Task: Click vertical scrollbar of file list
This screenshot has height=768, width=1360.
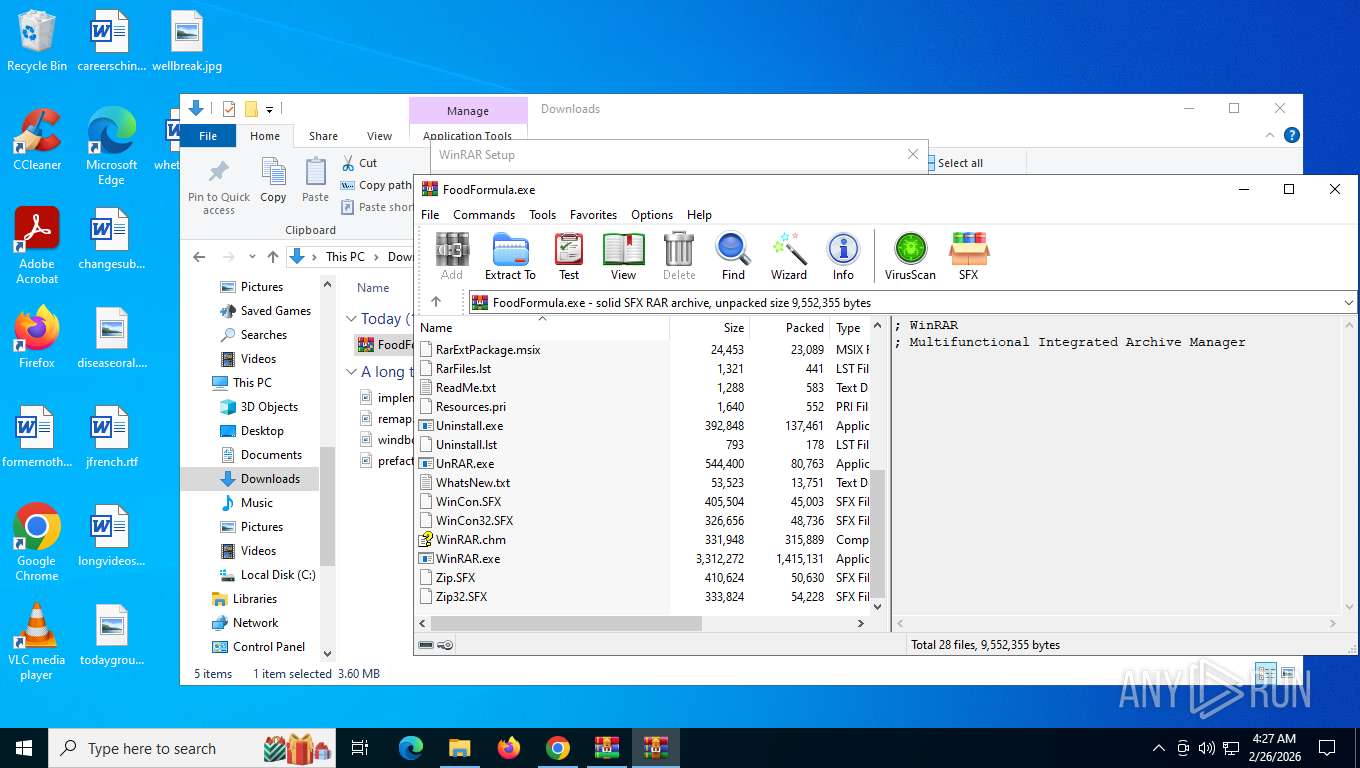Action: point(878,533)
